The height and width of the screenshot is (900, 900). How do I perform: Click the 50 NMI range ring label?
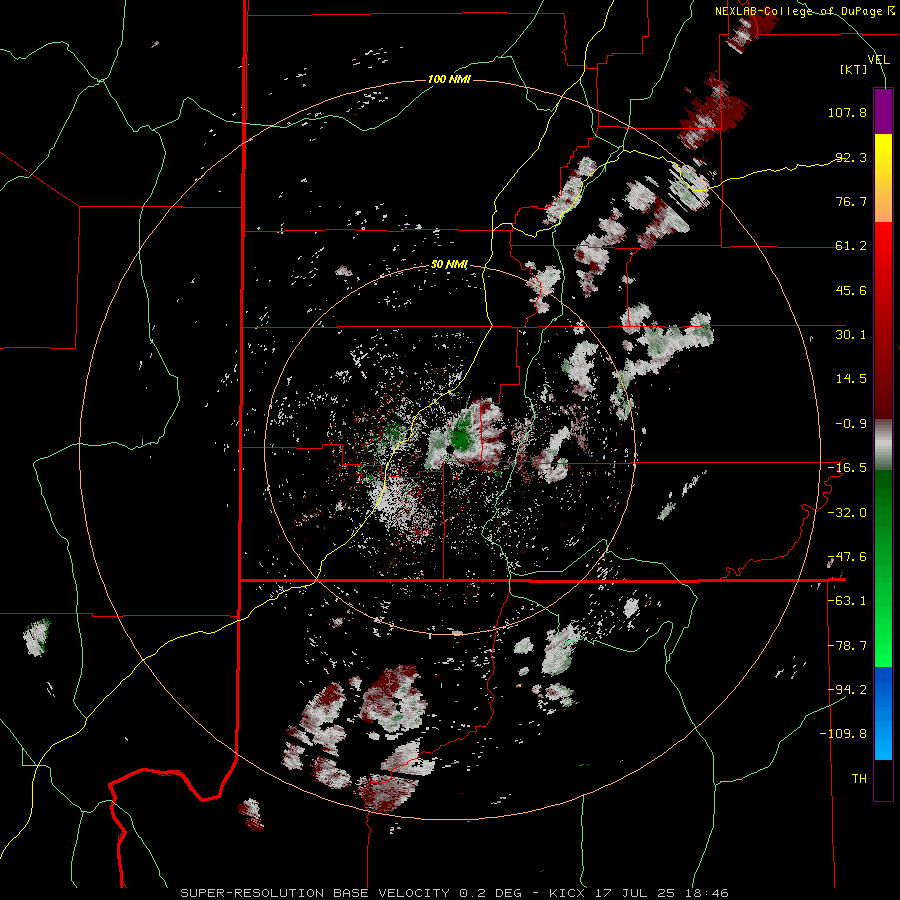pyautogui.click(x=449, y=265)
